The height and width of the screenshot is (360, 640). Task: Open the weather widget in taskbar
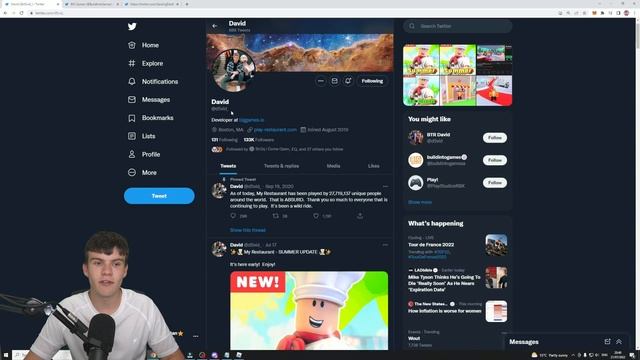tap(550, 355)
